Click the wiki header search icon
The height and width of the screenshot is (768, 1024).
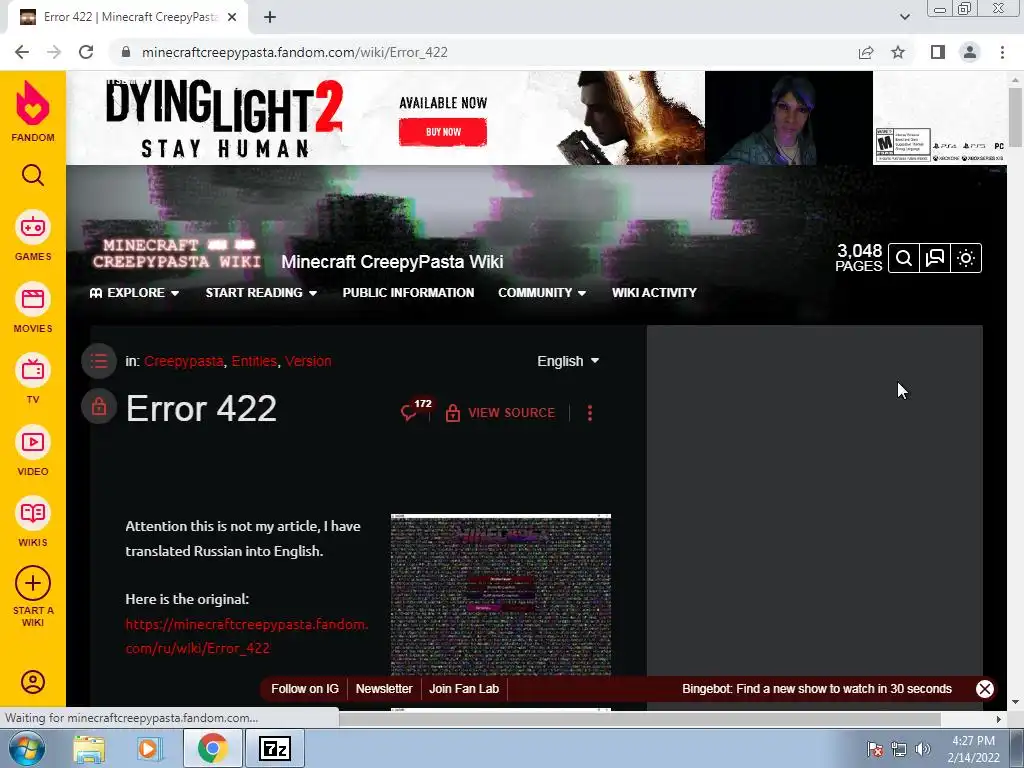[x=904, y=258]
